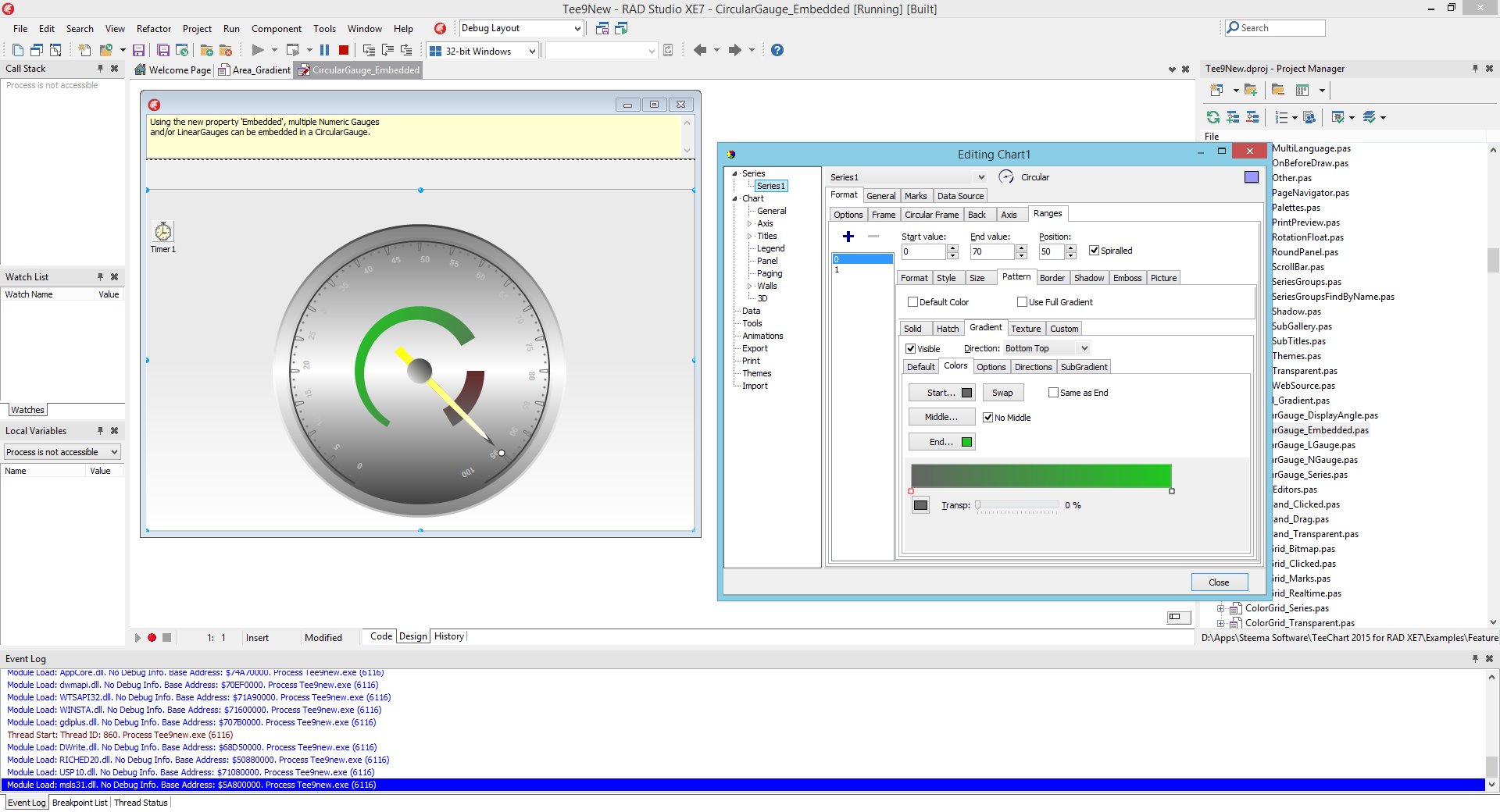Image resolution: width=1500 pixels, height=812 pixels.
Task: Click the Step Over debug icon
Action: coord(387,50)
